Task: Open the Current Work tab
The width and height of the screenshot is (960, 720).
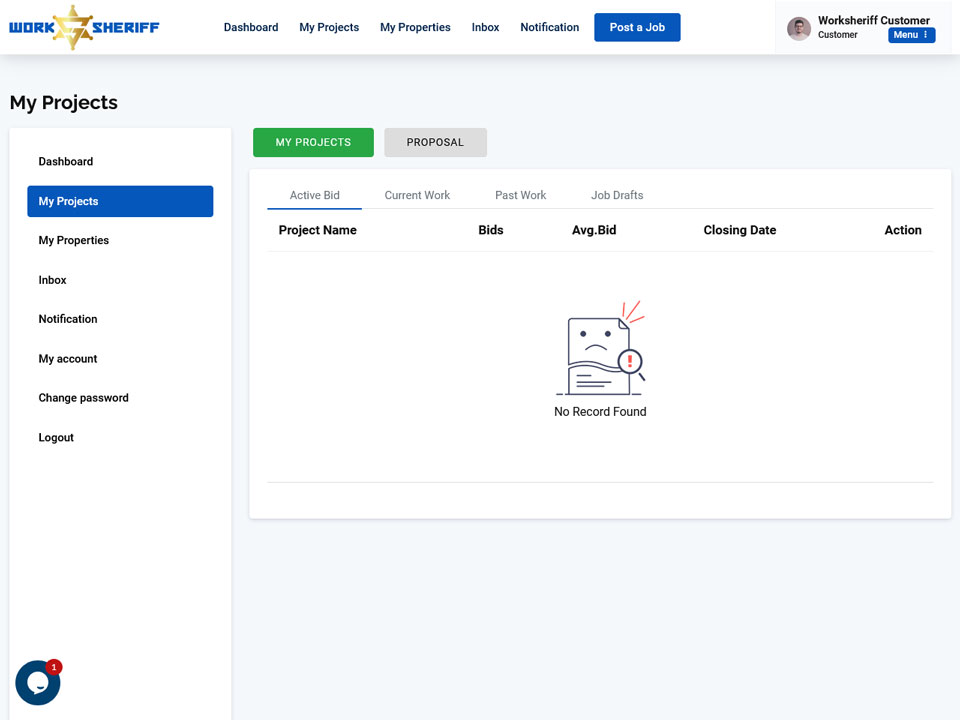Action: (x=417, y=195)
